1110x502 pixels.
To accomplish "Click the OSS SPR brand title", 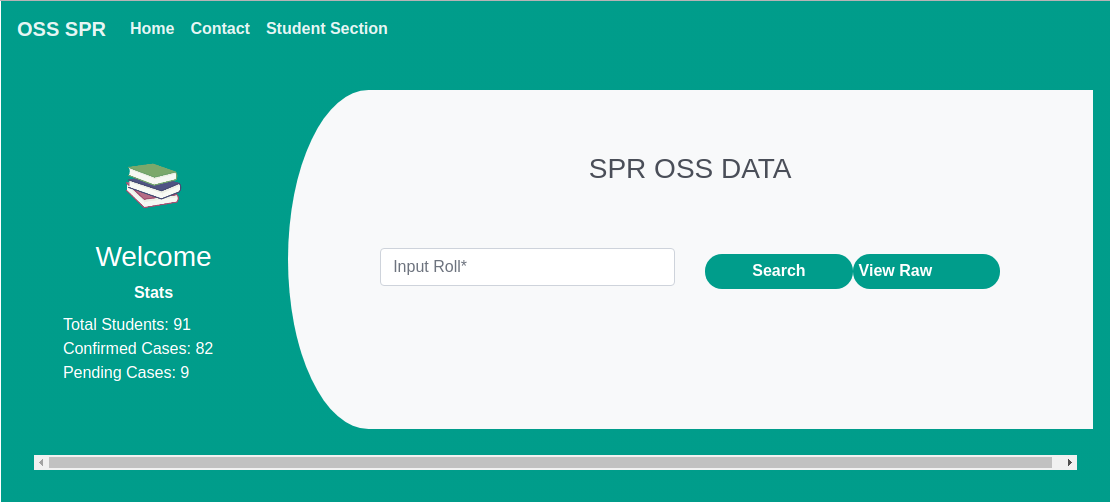I will pos(61,29).
